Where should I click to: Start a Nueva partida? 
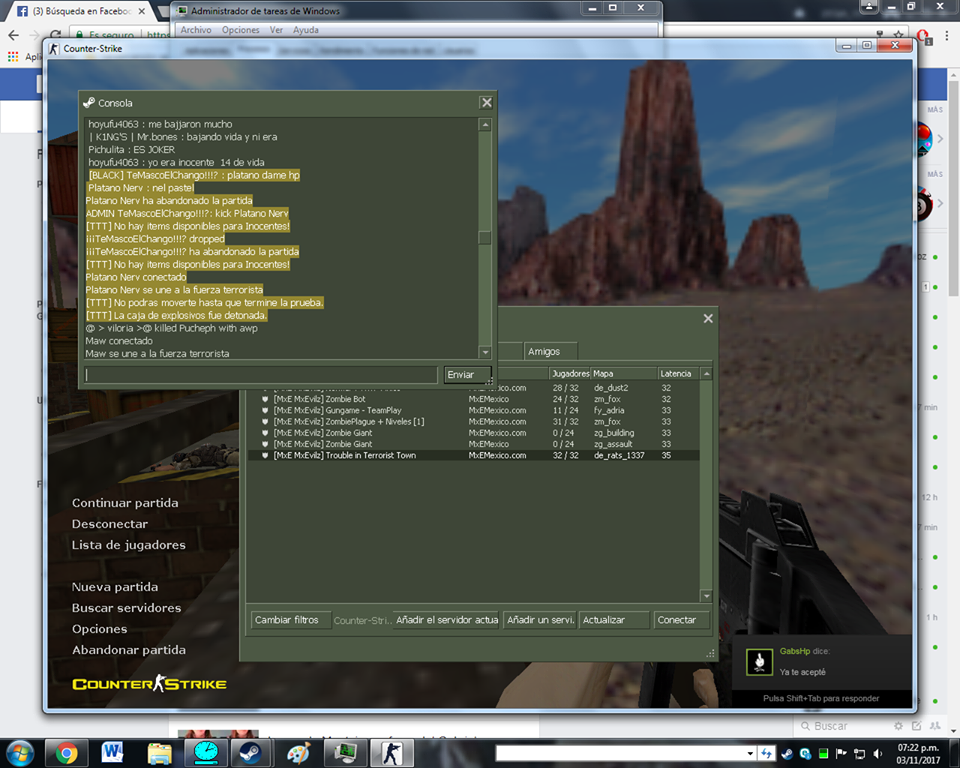pos(115,587)
